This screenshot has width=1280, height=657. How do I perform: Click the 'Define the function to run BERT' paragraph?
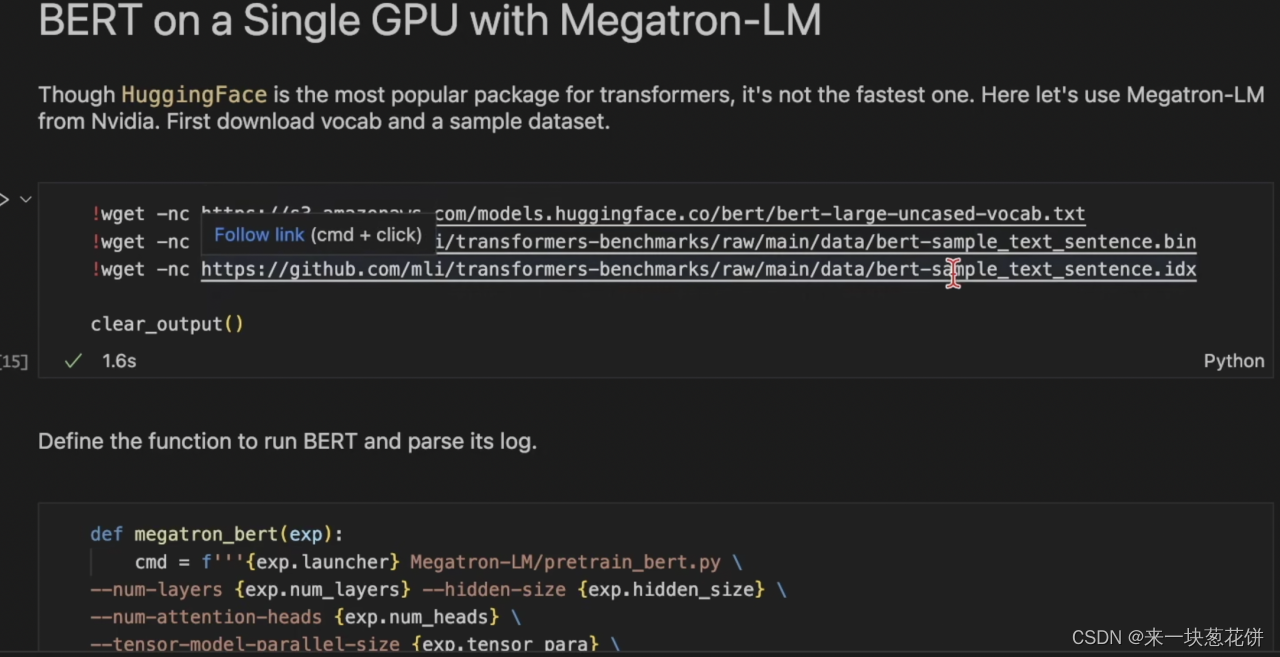click(x=287, y=441)
